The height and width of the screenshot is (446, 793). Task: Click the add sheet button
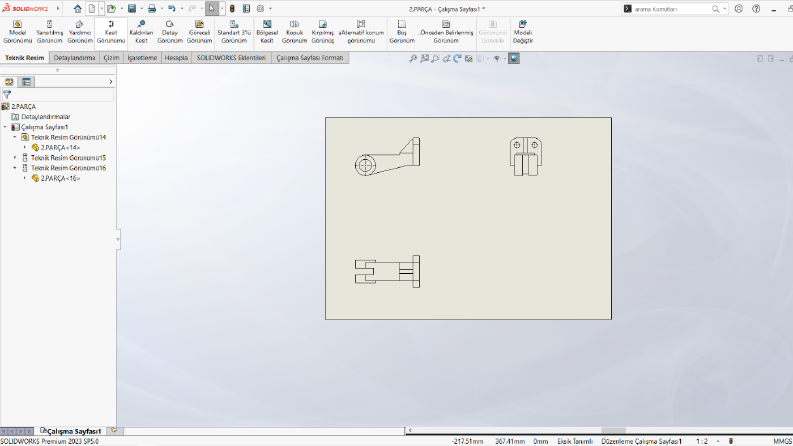pos(114,431)
